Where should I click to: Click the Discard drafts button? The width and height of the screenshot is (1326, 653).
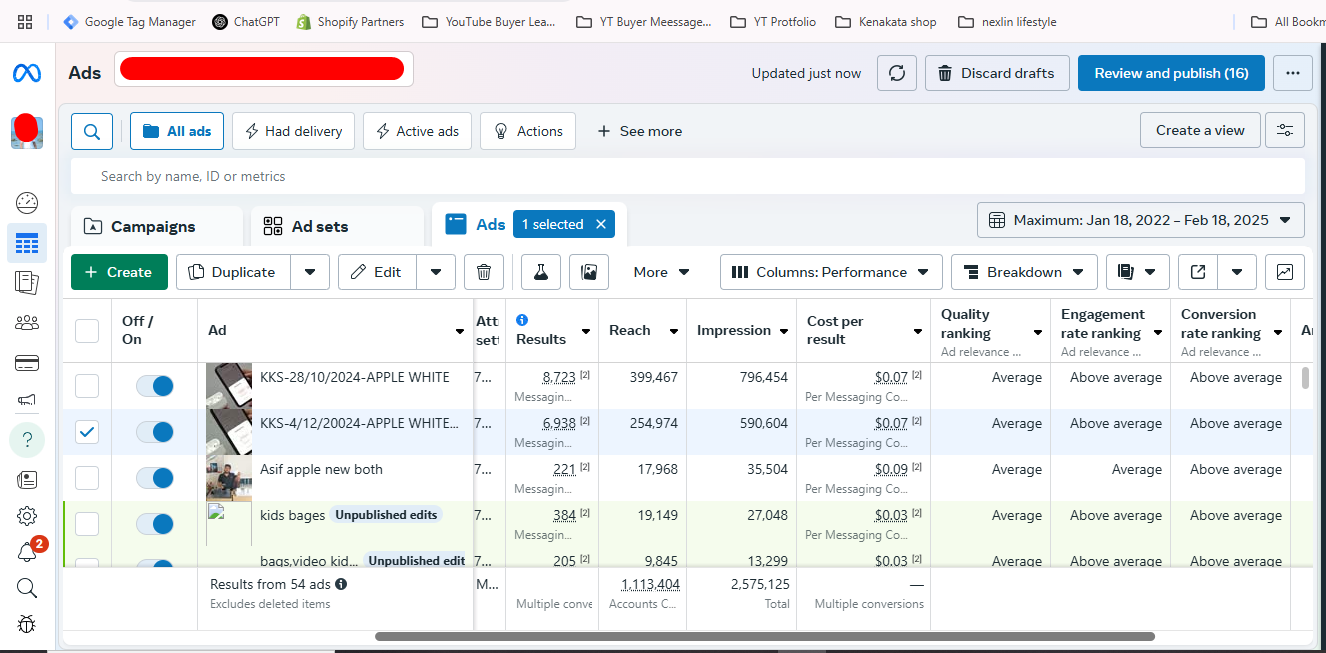pos(996,73)
